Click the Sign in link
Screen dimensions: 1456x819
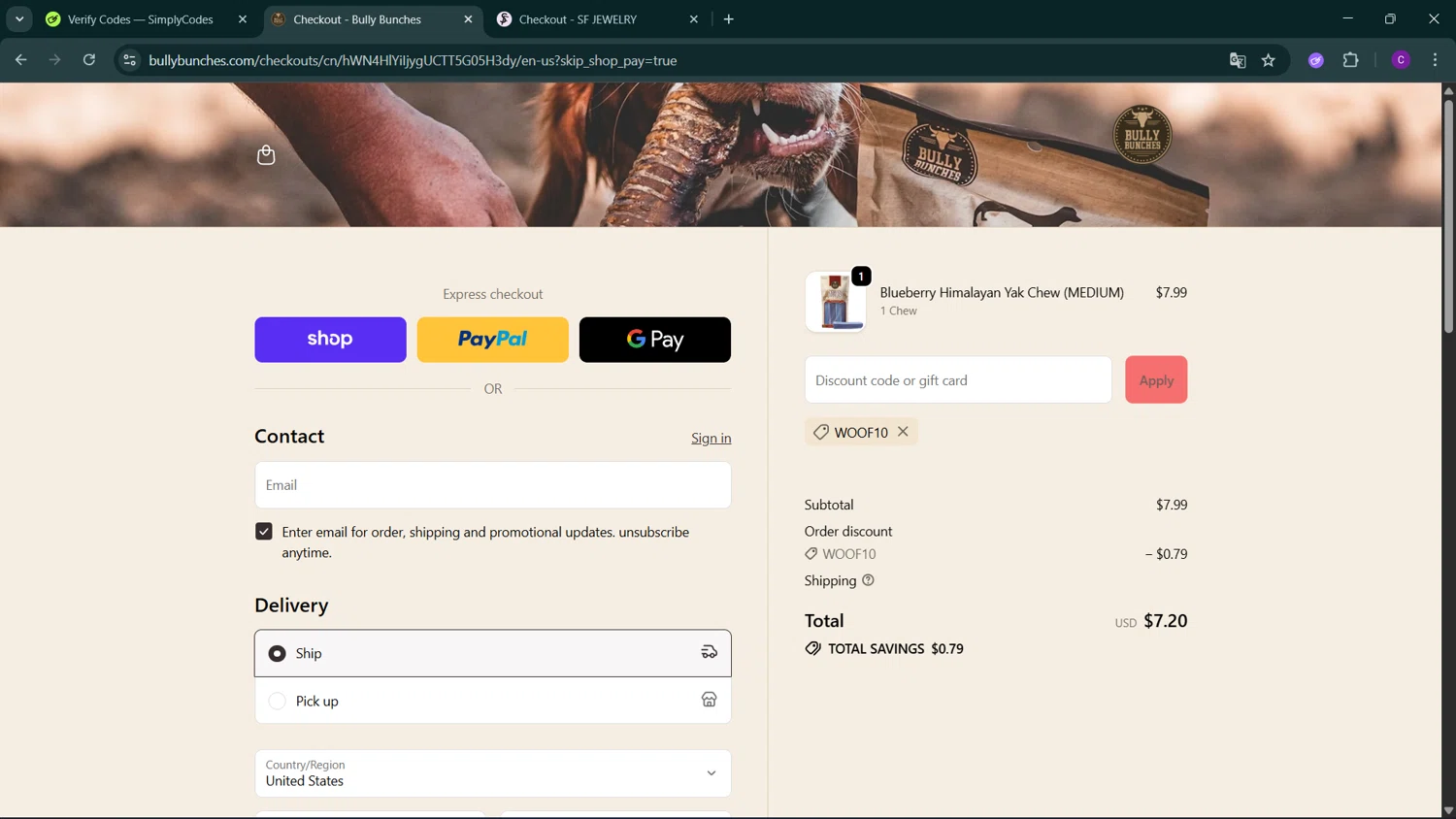(711, 439)
